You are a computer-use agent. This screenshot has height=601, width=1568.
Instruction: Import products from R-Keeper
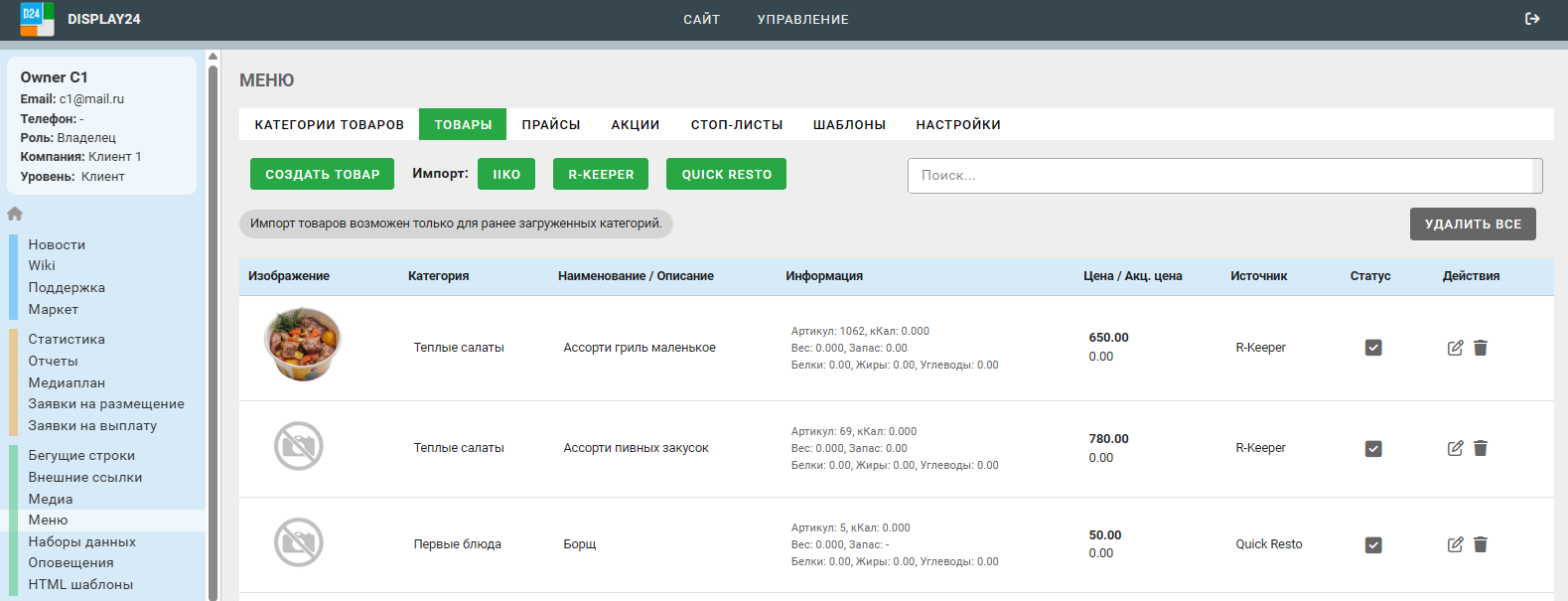click(x=600, y=175)
